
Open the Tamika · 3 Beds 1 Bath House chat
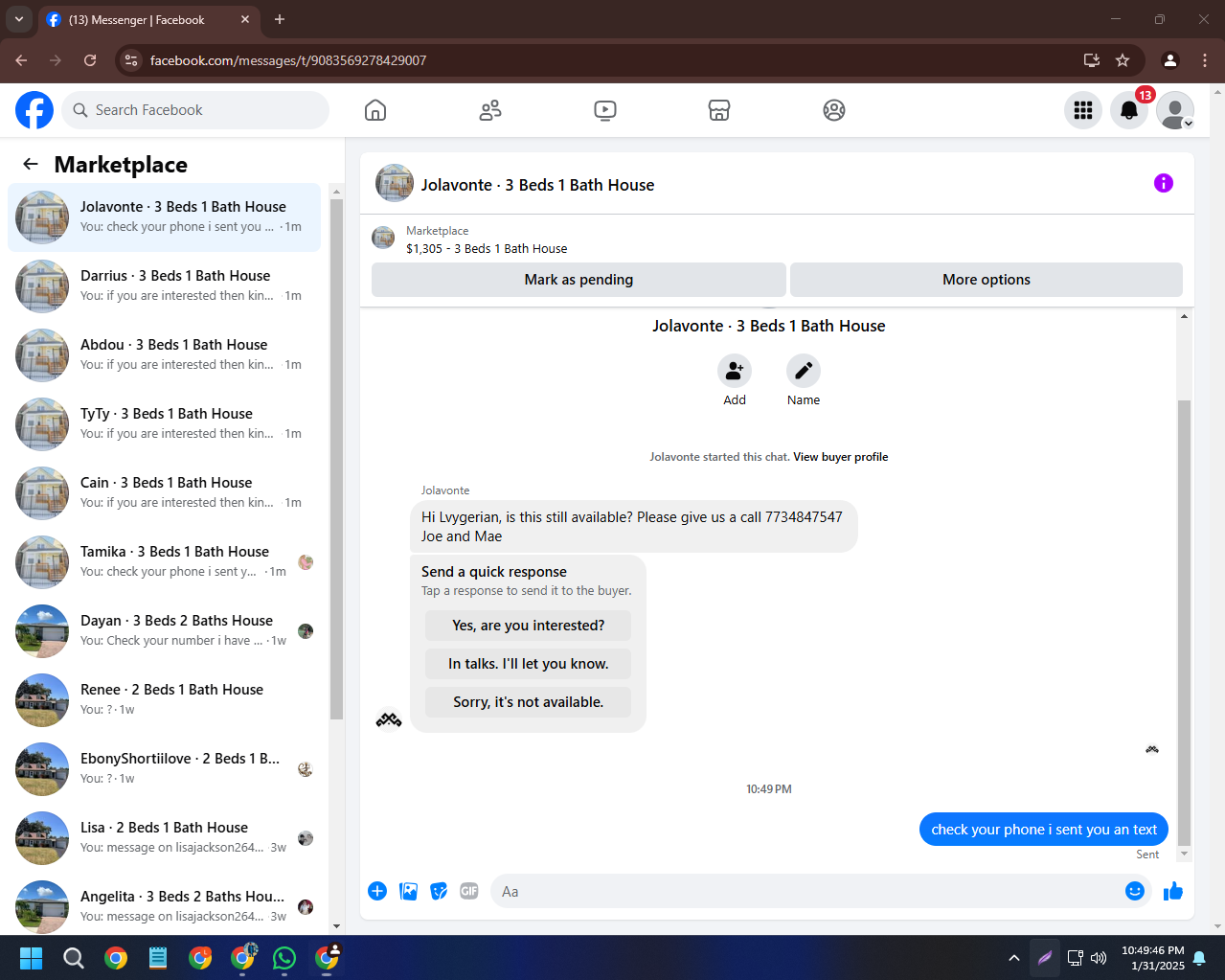pyautogui.click(x=164, y=562)
